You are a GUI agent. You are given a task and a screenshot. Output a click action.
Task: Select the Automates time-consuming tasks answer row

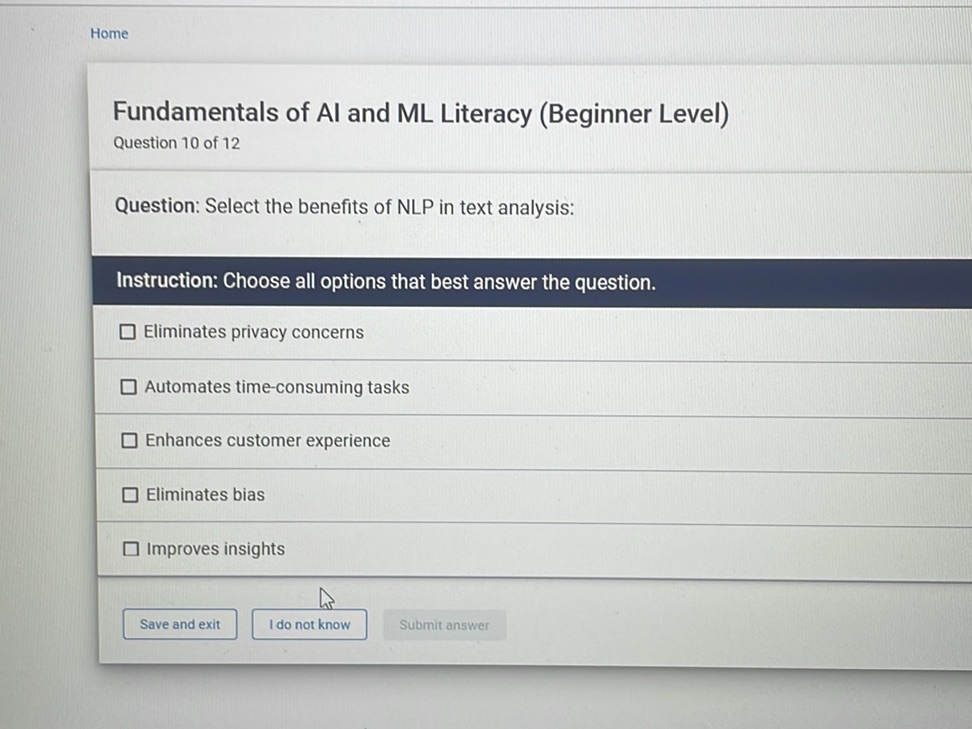[x=400, y=386]
